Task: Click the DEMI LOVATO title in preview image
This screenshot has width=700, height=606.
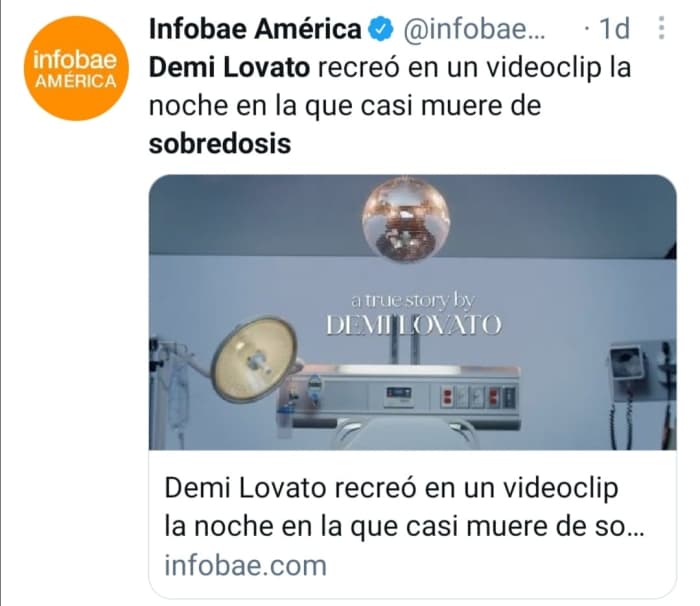Action: pyautogui.click(x=414, y=325)
